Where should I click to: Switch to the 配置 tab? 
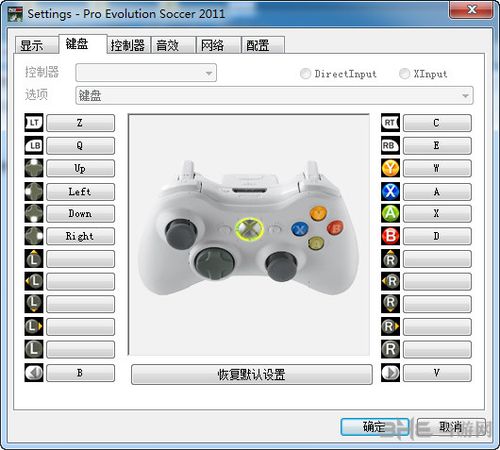coord(263,45)
